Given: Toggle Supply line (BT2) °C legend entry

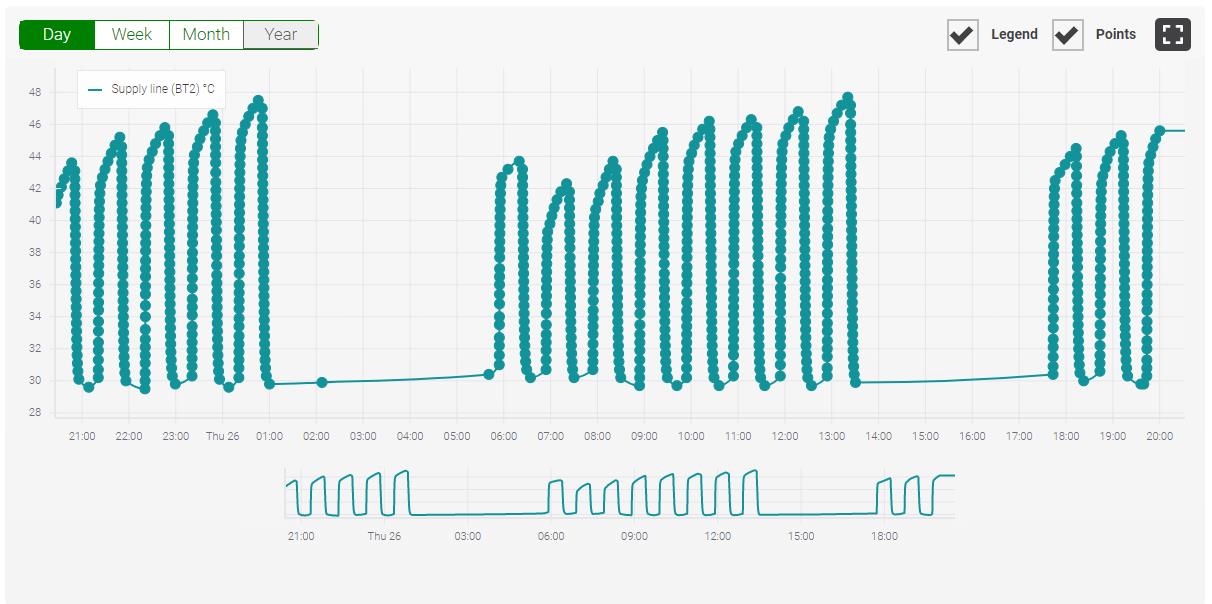Looking at the screenshot, I should 151,89.
